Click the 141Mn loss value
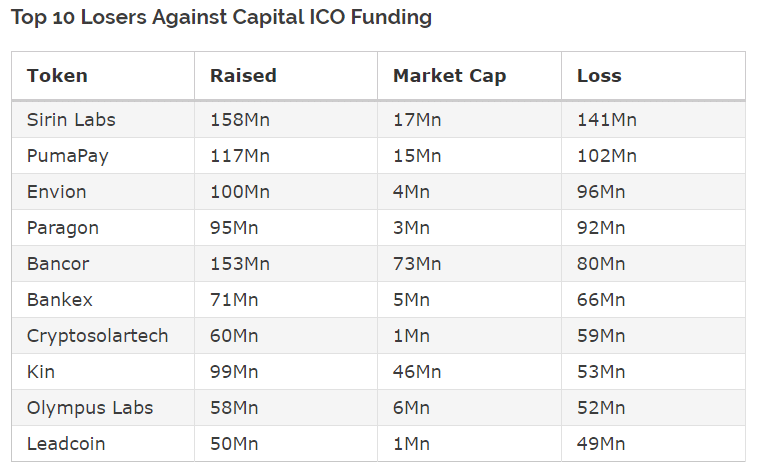This screenshot has width=760, height=471. pos(607,120)
